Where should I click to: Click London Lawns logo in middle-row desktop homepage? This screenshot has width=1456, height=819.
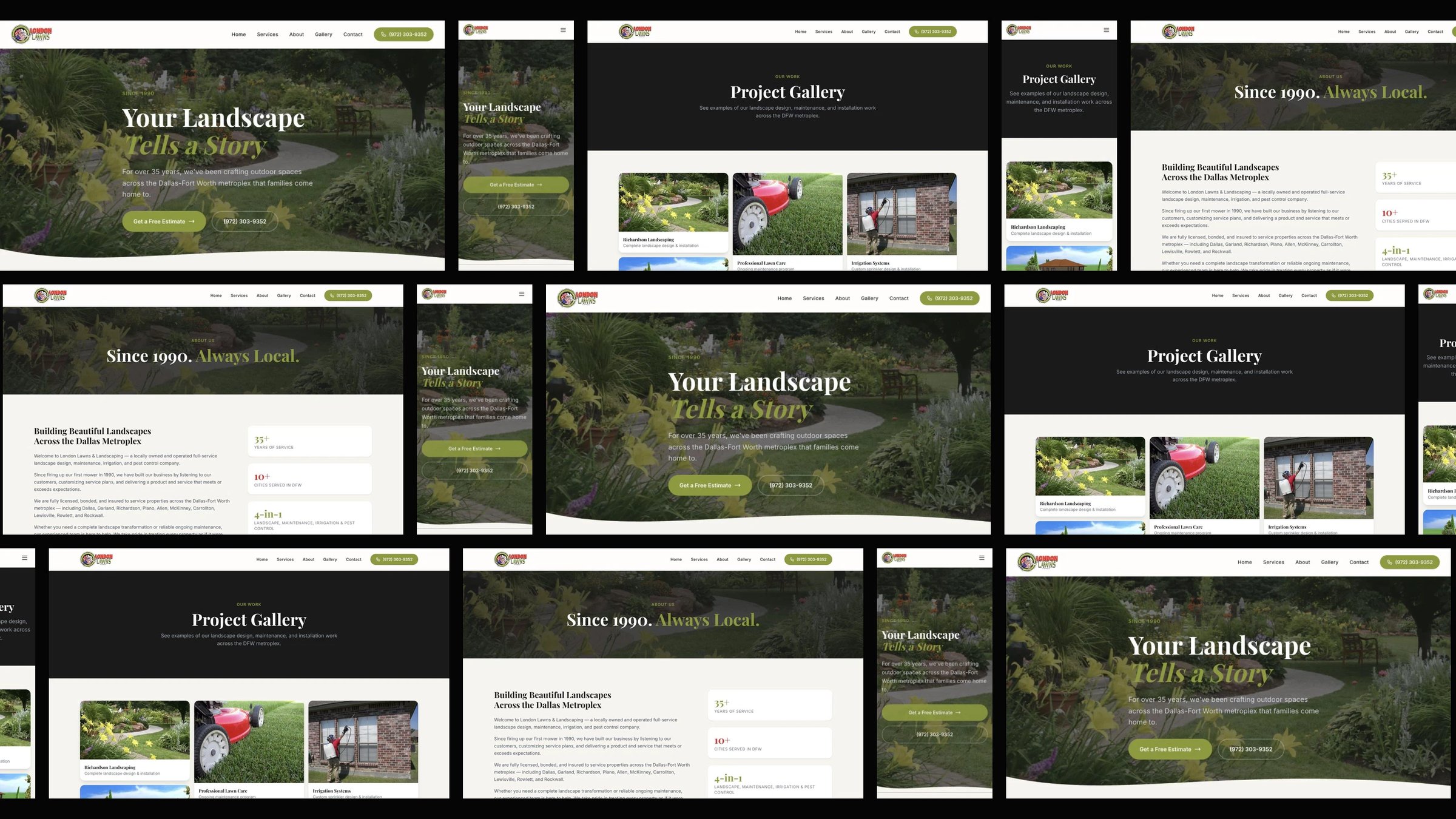click(578, 298)
